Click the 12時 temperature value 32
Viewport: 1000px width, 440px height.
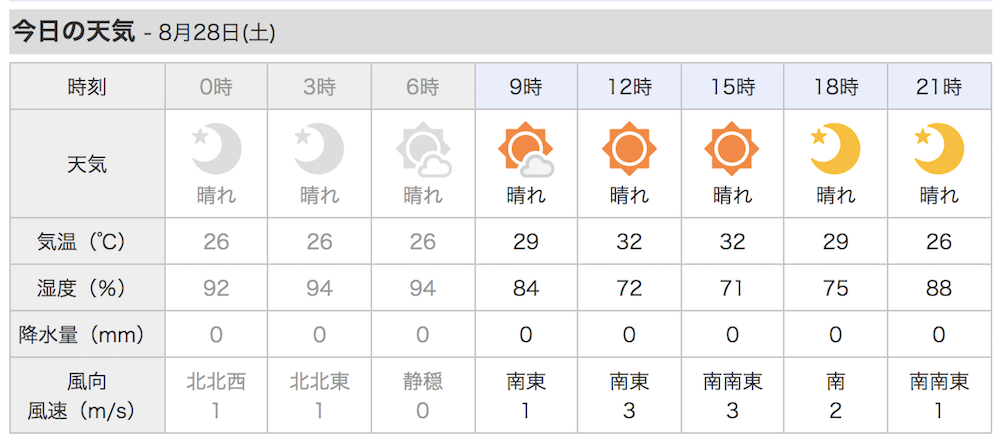click(629, 241)
